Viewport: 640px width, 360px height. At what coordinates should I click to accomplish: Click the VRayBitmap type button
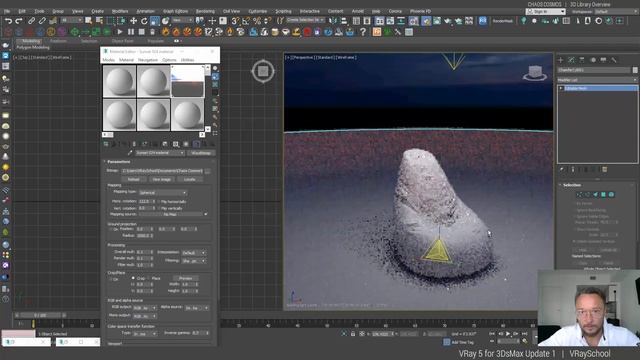pos(201,153)
